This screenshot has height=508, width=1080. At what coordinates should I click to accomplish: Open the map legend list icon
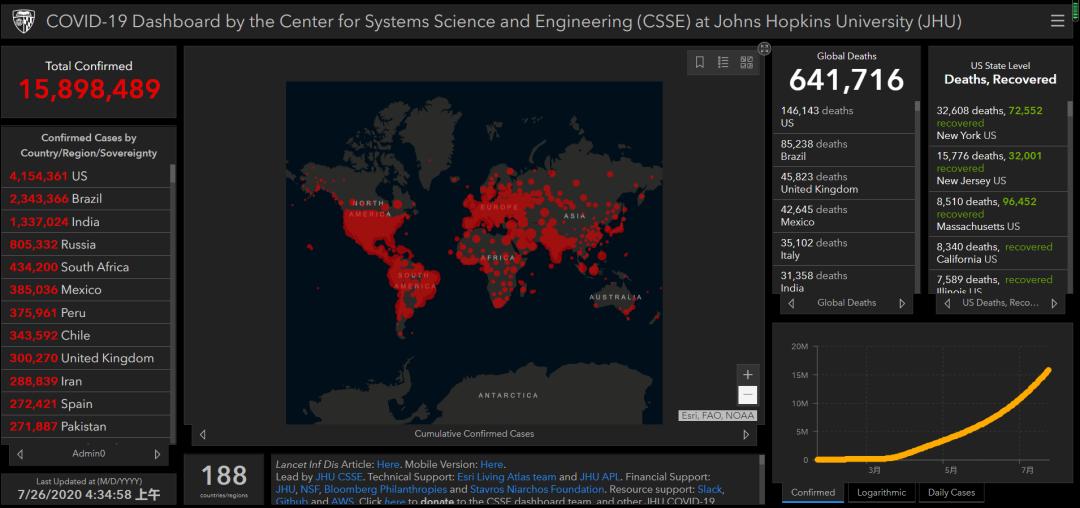[723, 63]
